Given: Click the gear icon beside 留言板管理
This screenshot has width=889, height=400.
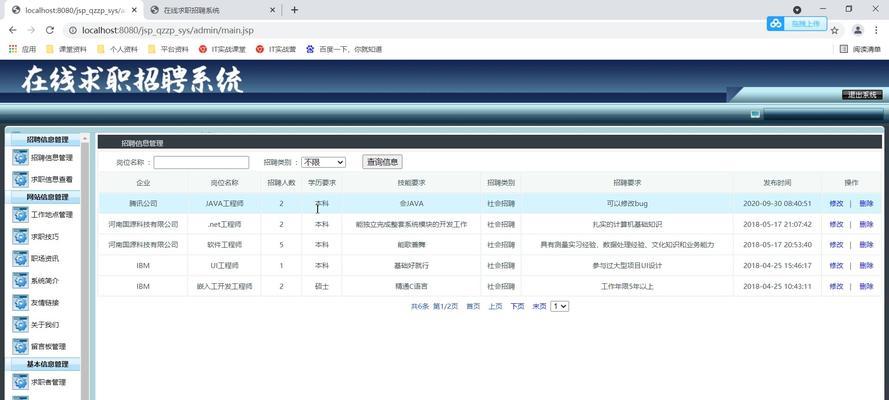Looking at the screenshot, I should pos(20,347).
